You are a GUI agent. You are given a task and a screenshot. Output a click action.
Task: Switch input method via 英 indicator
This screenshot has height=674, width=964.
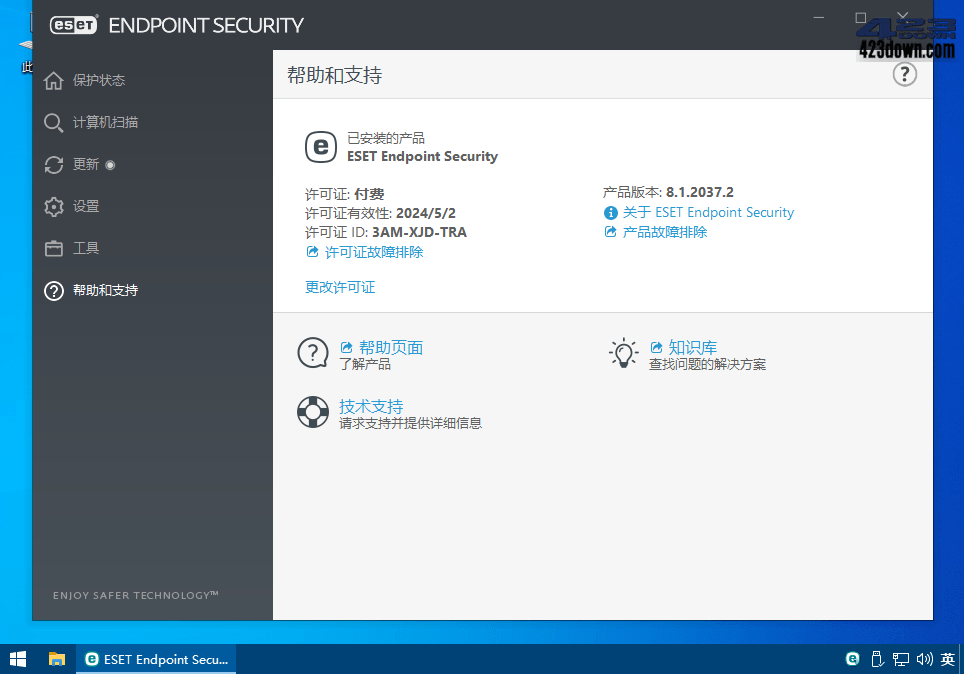[947, 659]
